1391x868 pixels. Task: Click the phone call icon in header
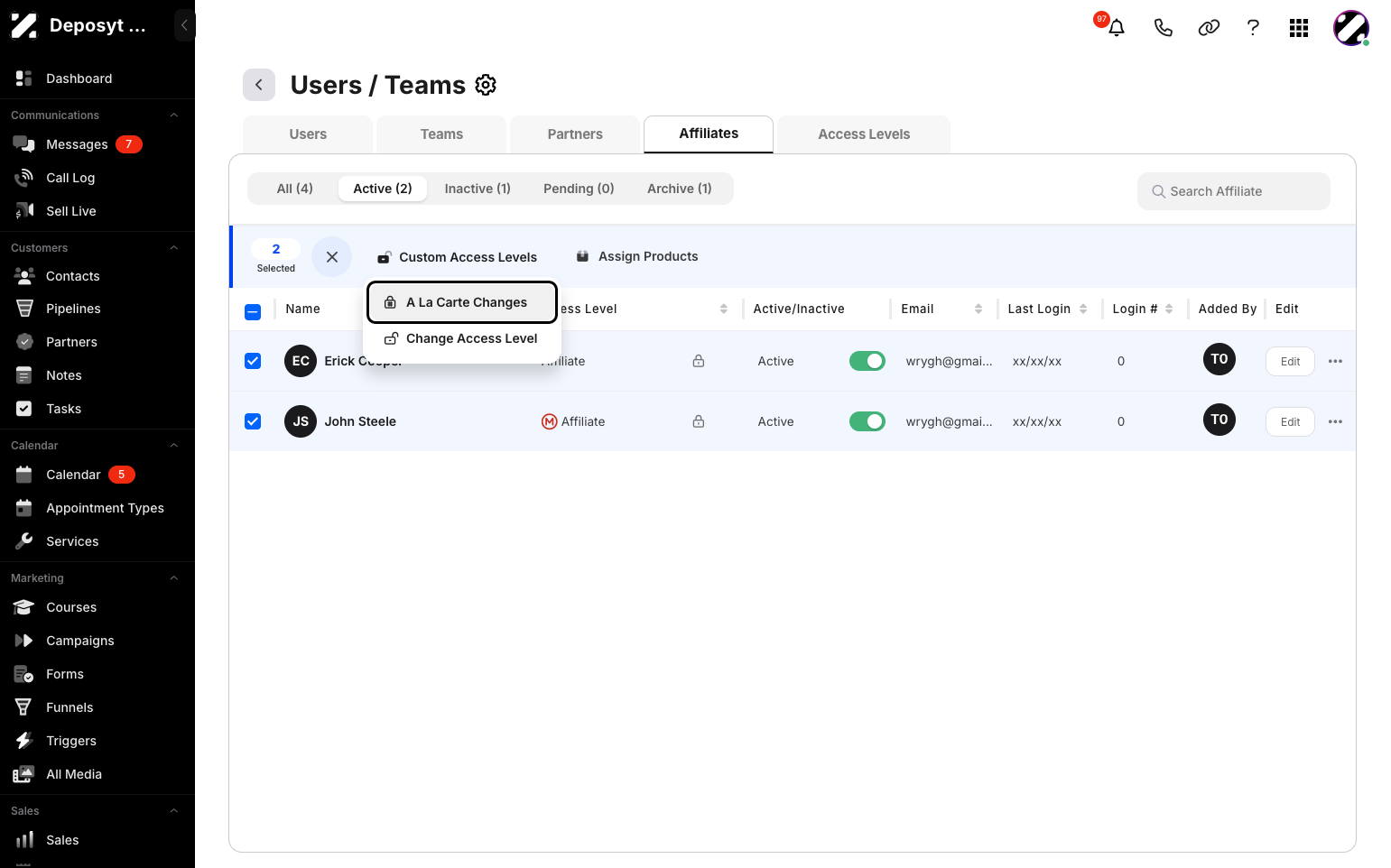(1164, 28)
